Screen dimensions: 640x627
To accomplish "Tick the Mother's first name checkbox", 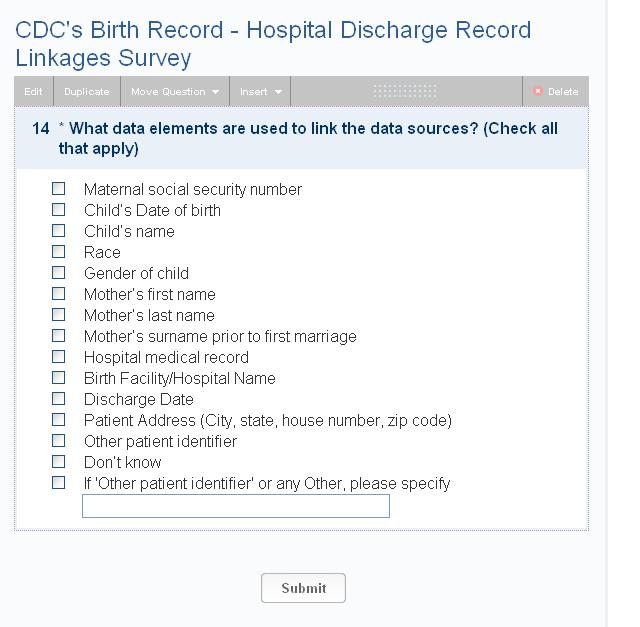I will pyautogui.click(x=59, y=294).
